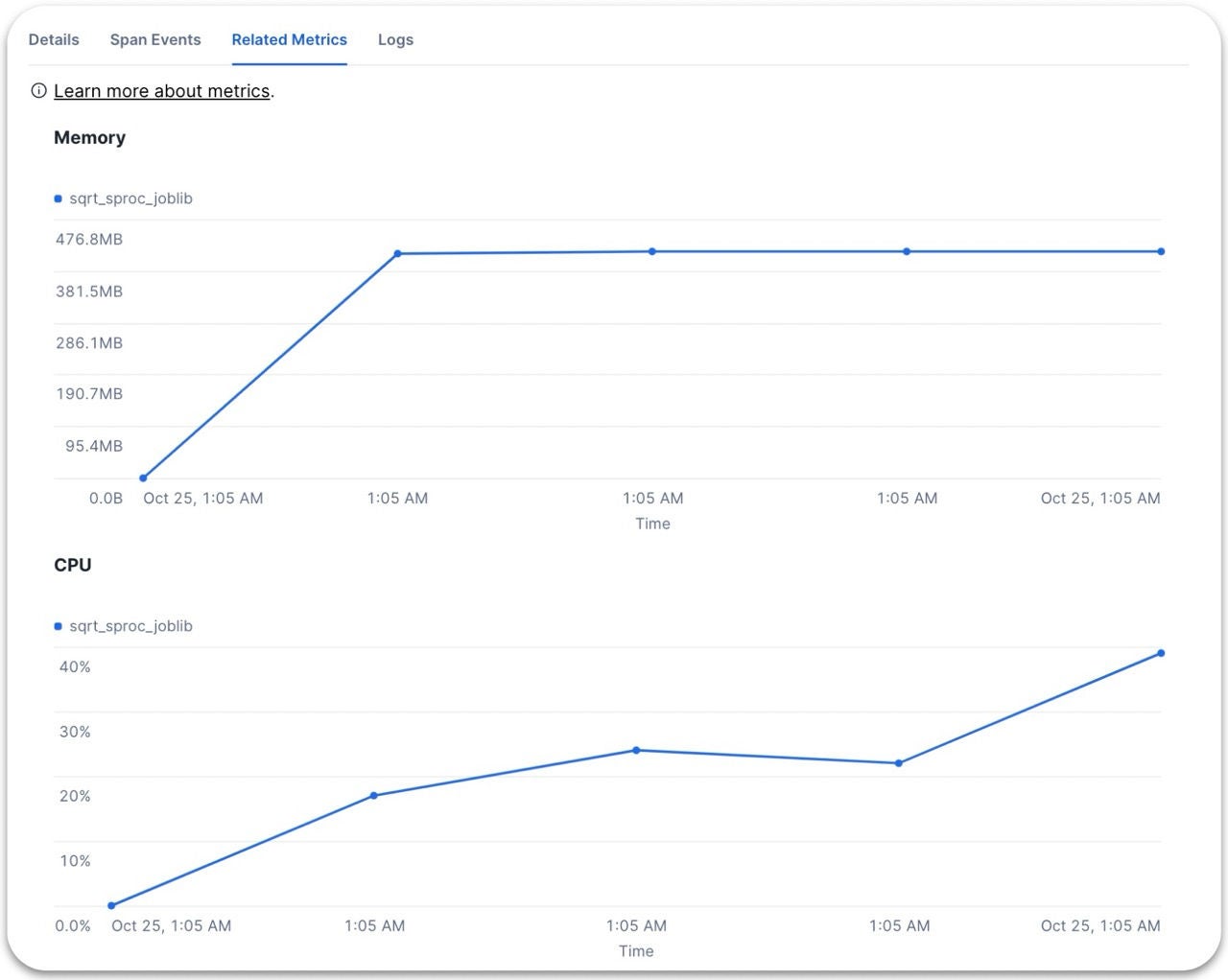Select the middle Memory chart data point
Viewport: 1228px width, 980px height.
coord(652,251)
